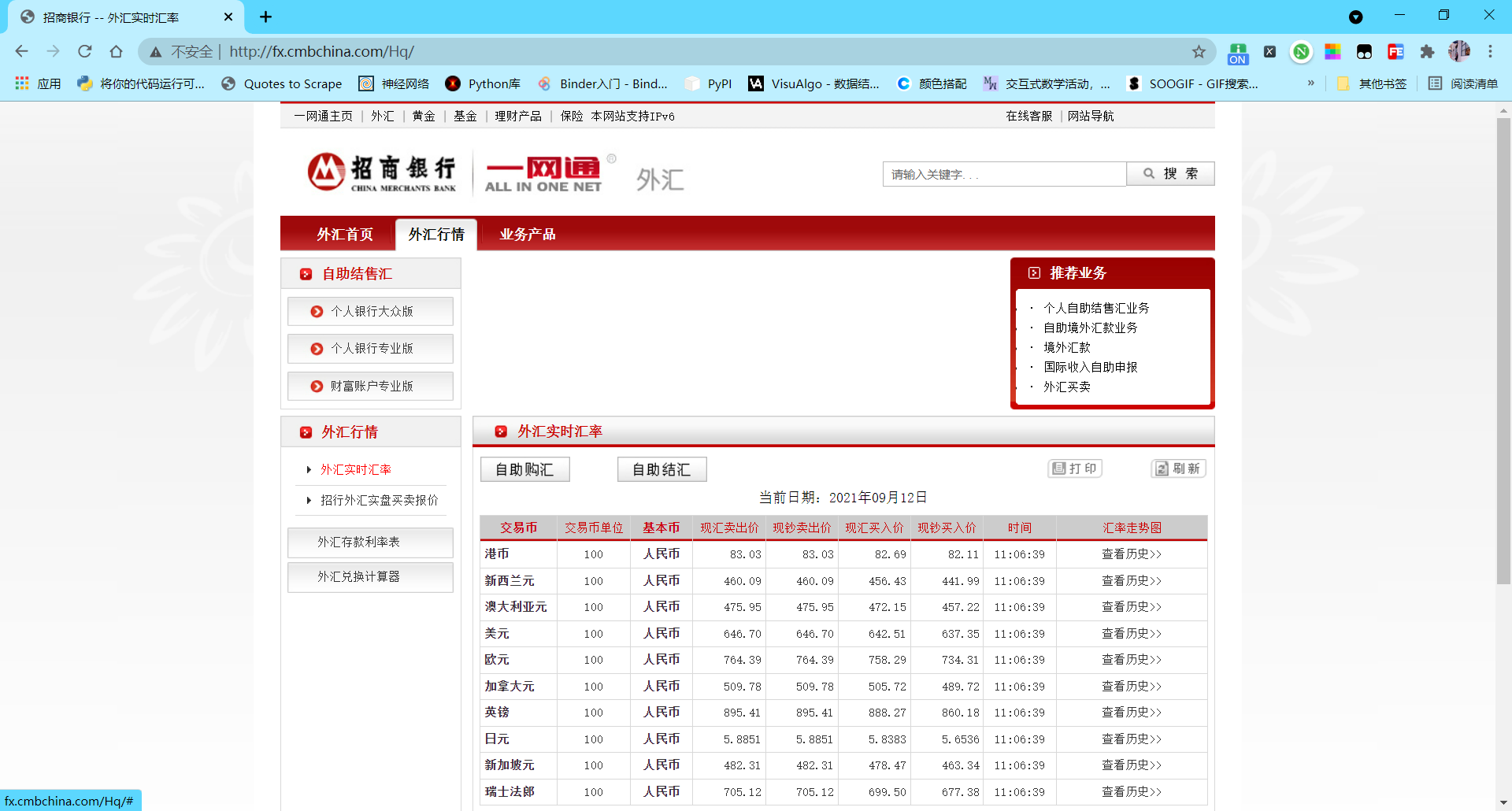Open 外汇买卖 recommended link
Viewport: 1512px width, 811px height.
[1067, 387]
